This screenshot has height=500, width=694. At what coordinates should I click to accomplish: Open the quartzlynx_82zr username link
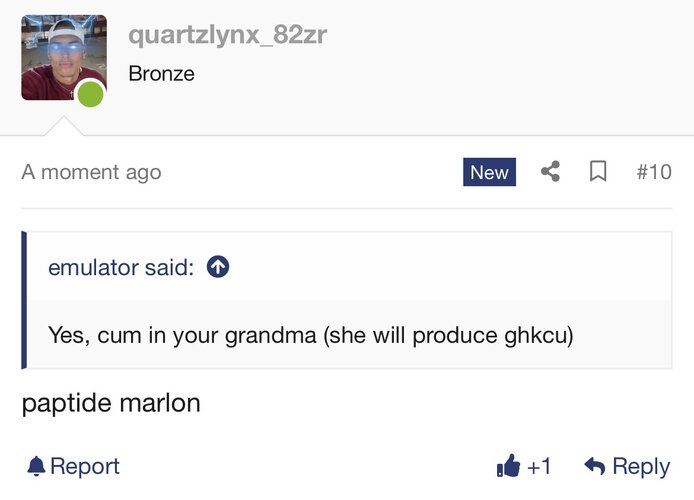(227, 35)
